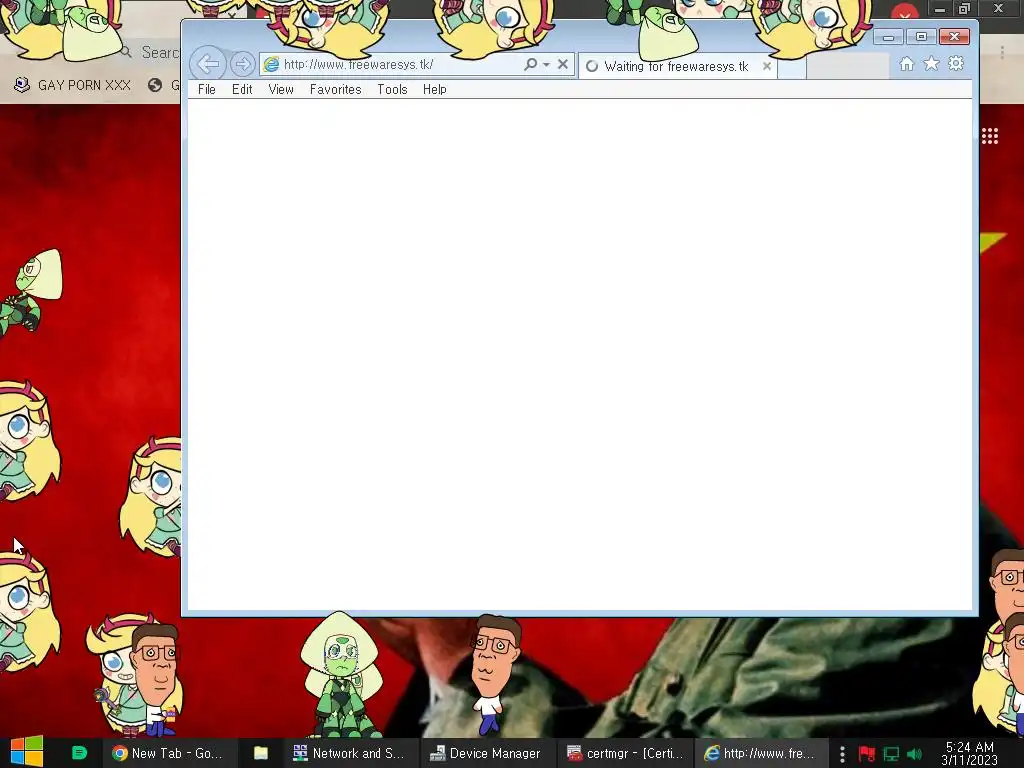Open the Chrome three-dot menu
The height and width of the screenshot is (768, 1024).
click(1002, 51)
